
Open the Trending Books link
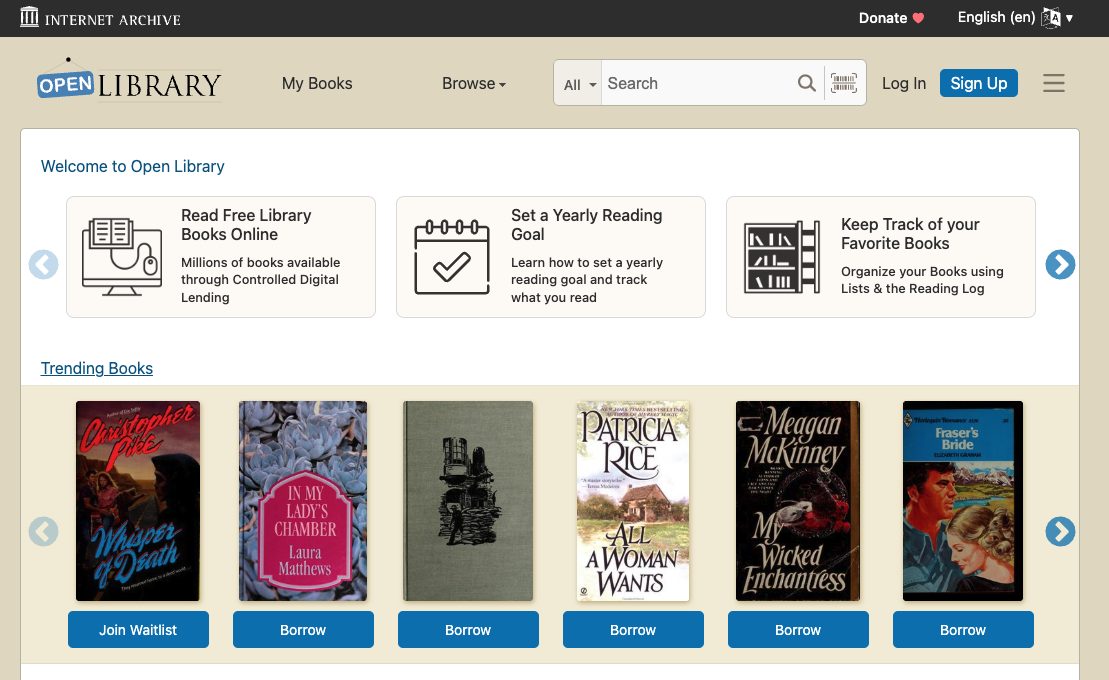(96, 368)
